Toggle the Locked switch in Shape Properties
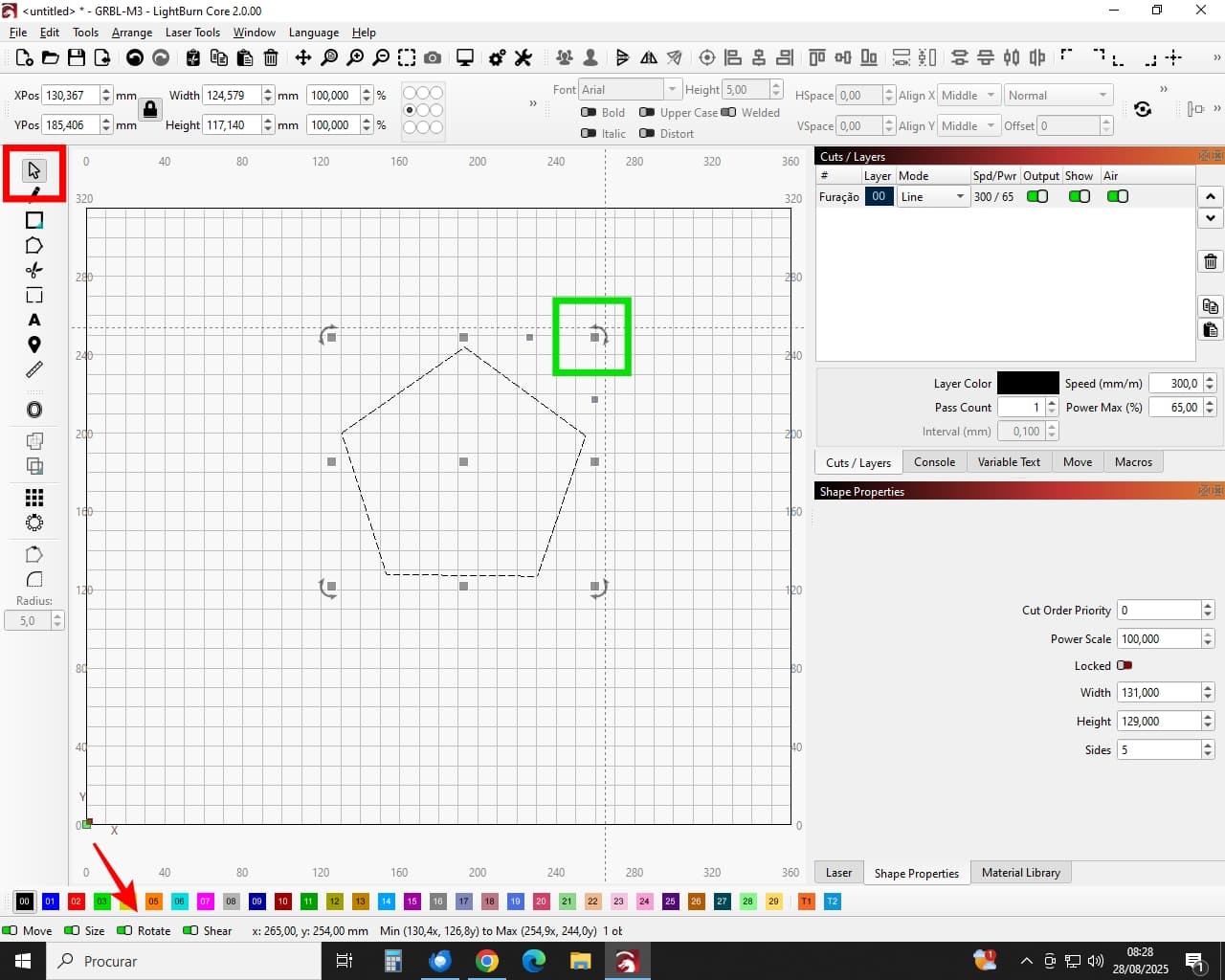 click(1125, 665)
